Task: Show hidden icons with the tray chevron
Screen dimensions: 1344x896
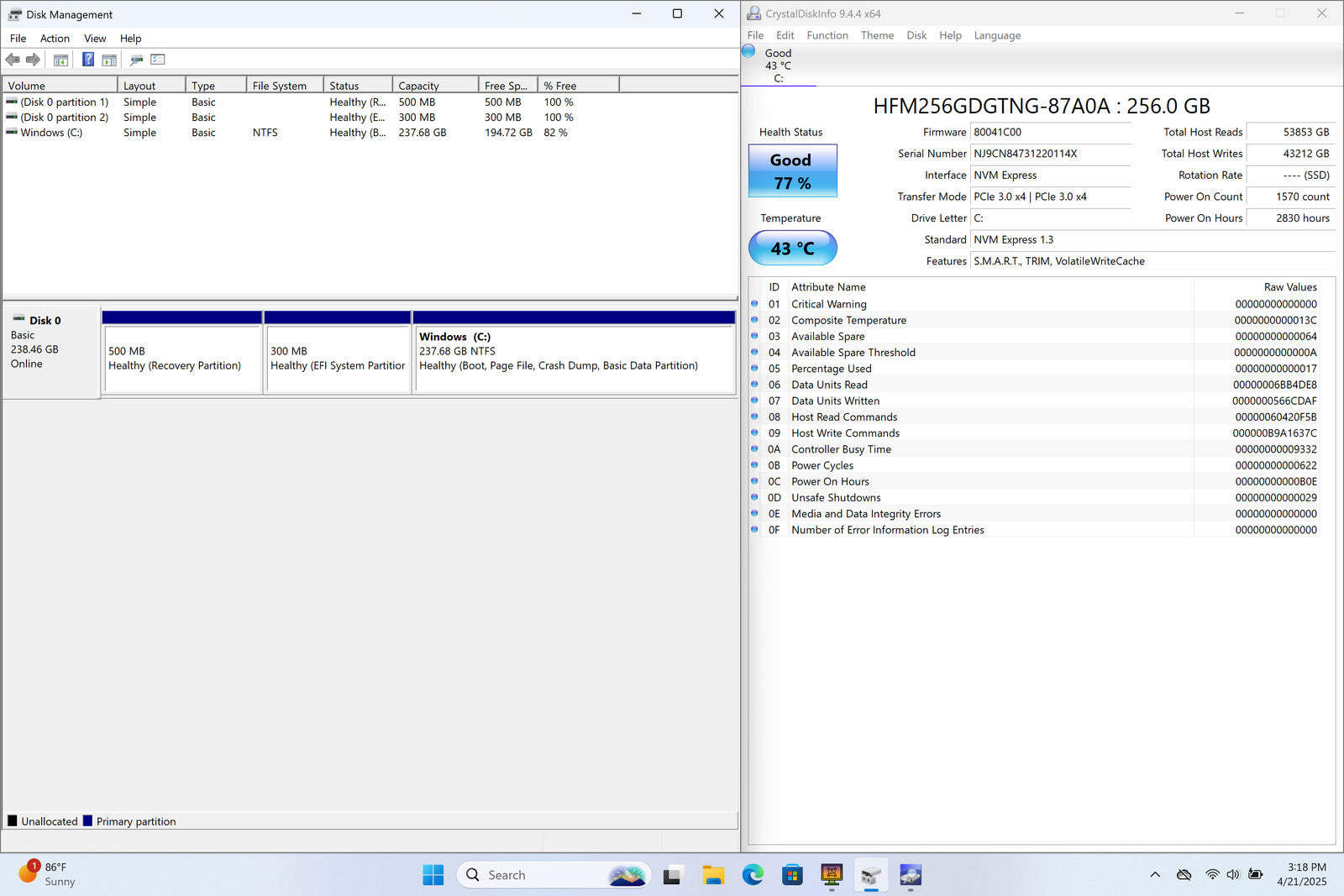Action: click(x=1155, y=875)
